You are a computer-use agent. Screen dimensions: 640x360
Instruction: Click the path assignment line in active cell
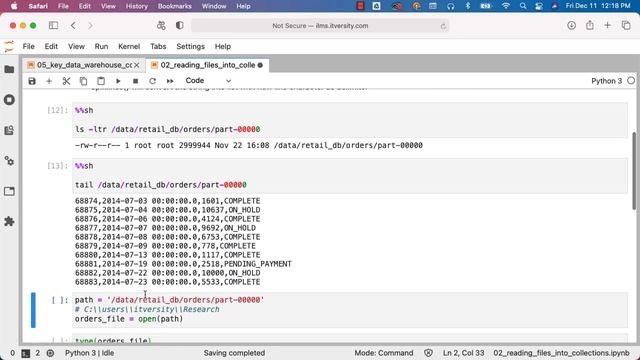[x=169, y=300]
